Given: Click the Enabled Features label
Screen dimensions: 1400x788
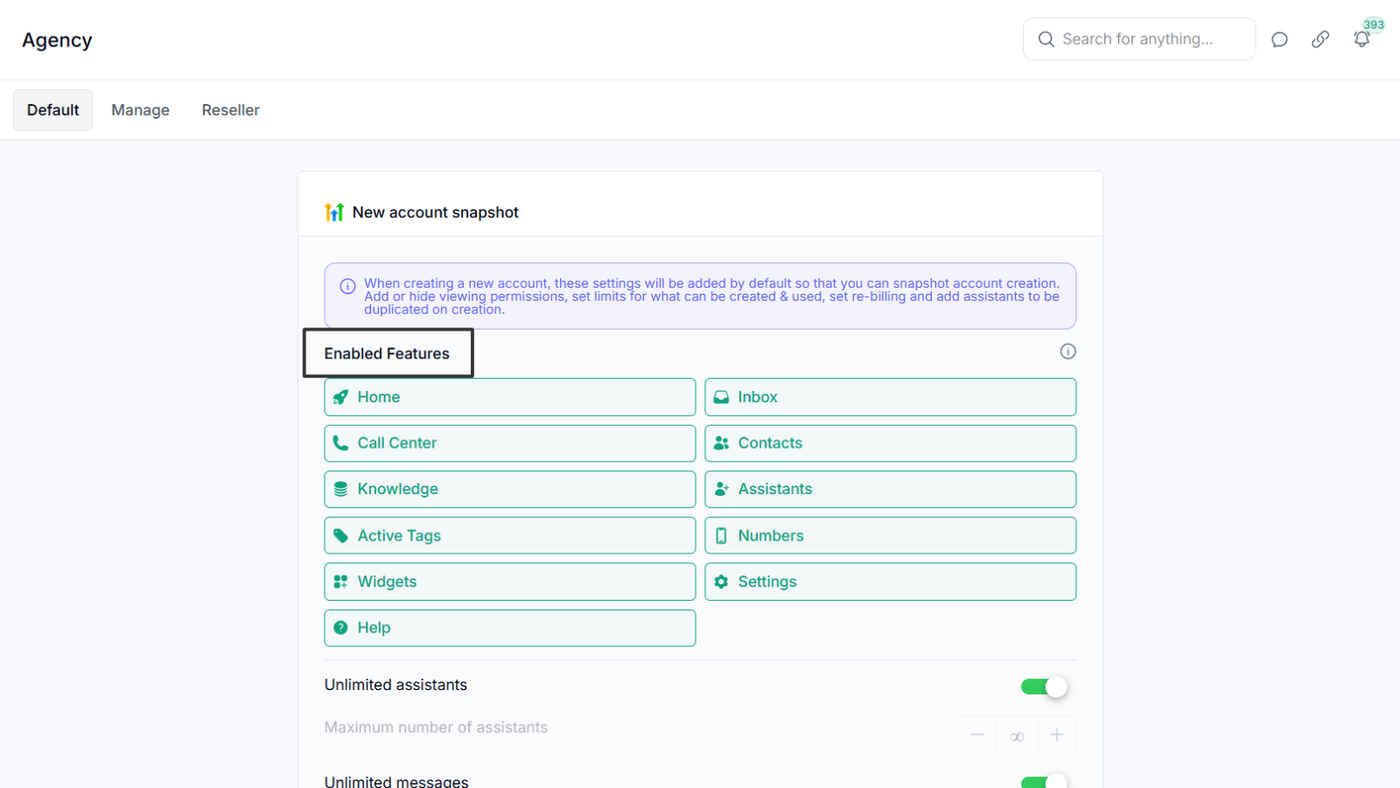Looking at the screenshot, I should [387, 353].
